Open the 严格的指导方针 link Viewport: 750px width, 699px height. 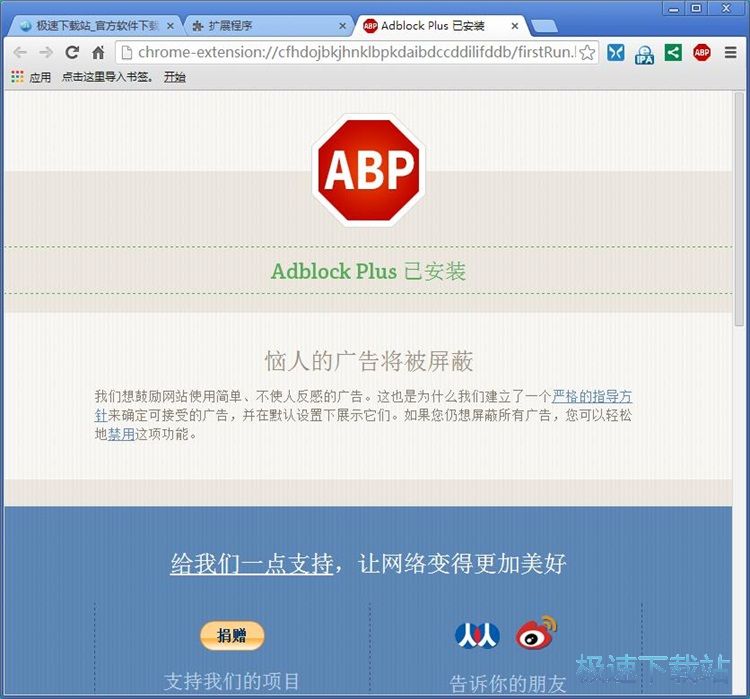pyautogui.click(x=592, y=397)
